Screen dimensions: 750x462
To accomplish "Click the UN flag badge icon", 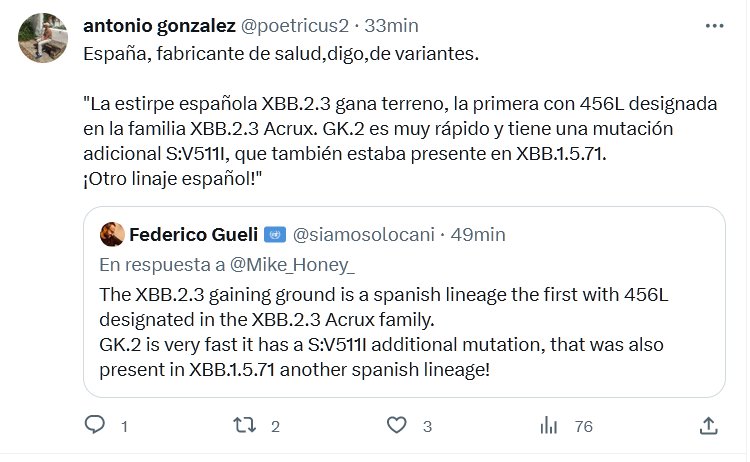I will pyautogui.click(x=272, y=234).
